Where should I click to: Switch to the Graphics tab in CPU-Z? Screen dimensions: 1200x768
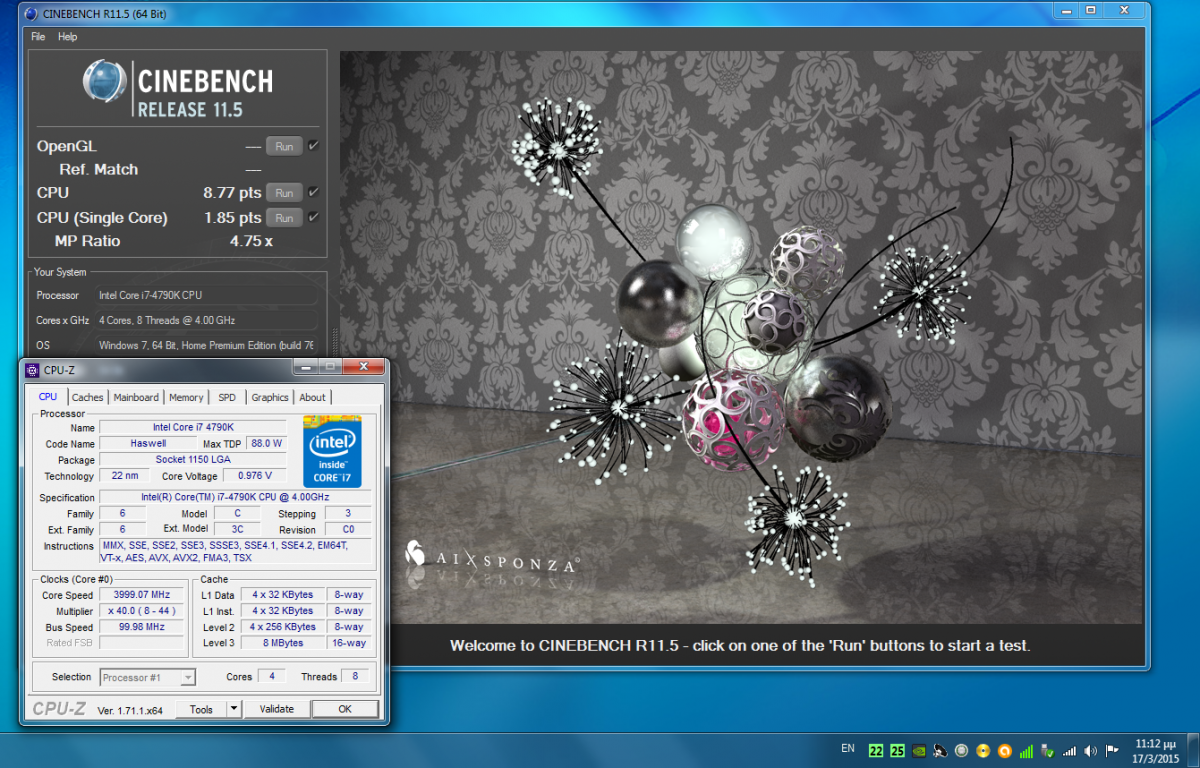[x=270, y=397]
